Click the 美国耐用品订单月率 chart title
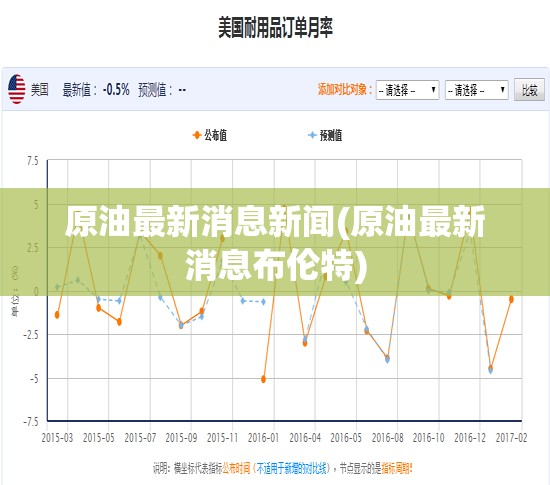This screenshot has height=485, width=550. pos(275,27)
